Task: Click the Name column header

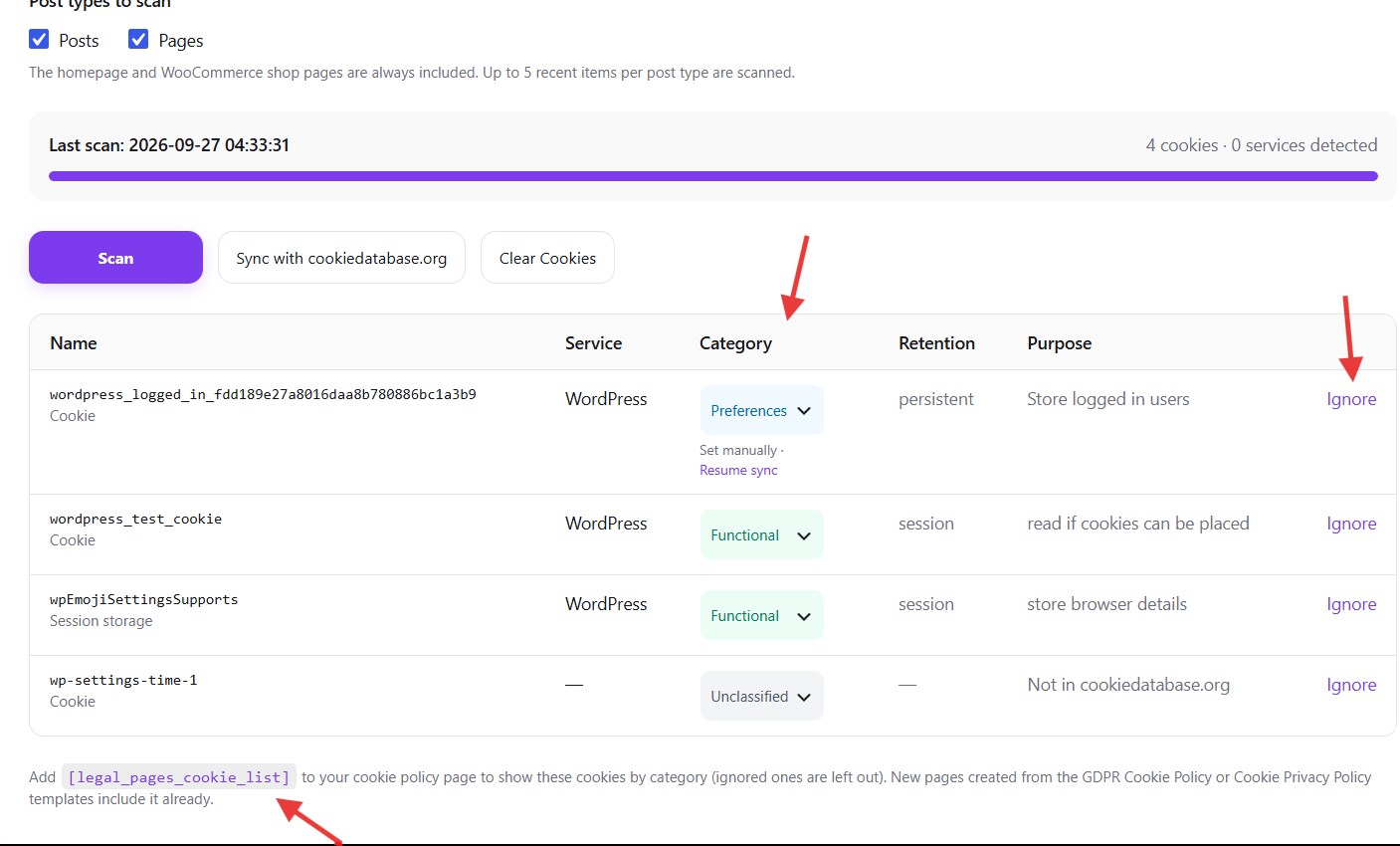Action: click(x=74, y=342)
